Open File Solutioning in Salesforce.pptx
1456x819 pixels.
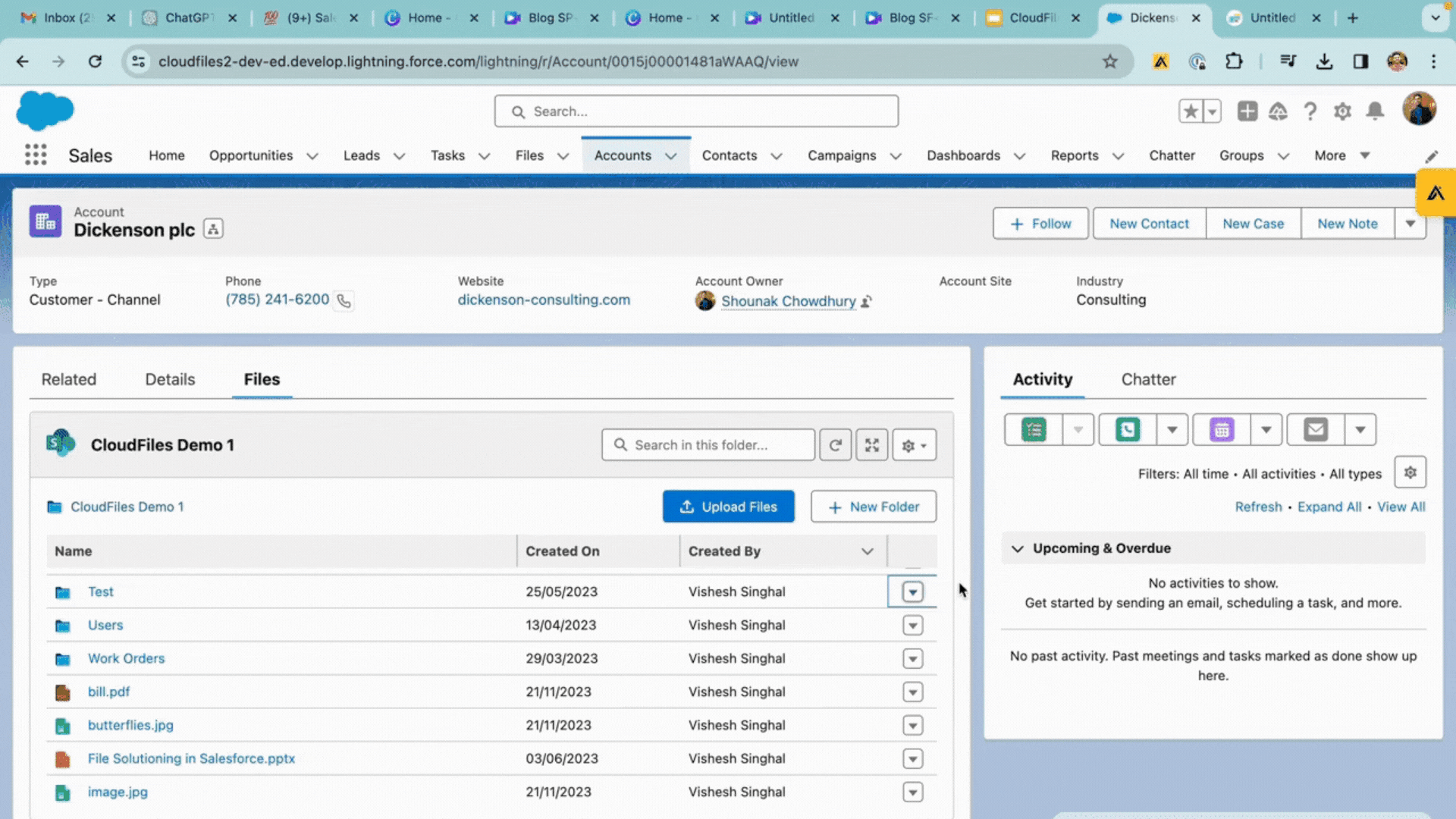[191, 758]
